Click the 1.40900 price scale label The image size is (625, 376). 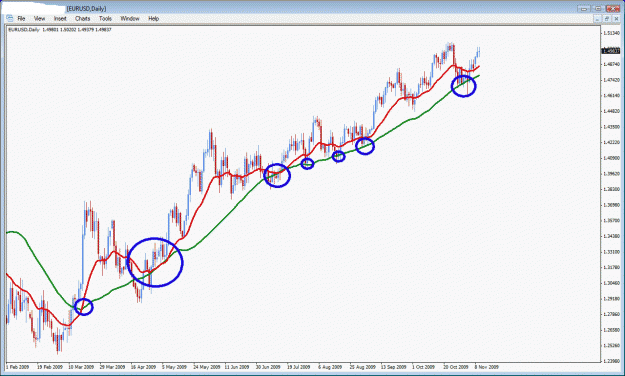coord(612,158)
